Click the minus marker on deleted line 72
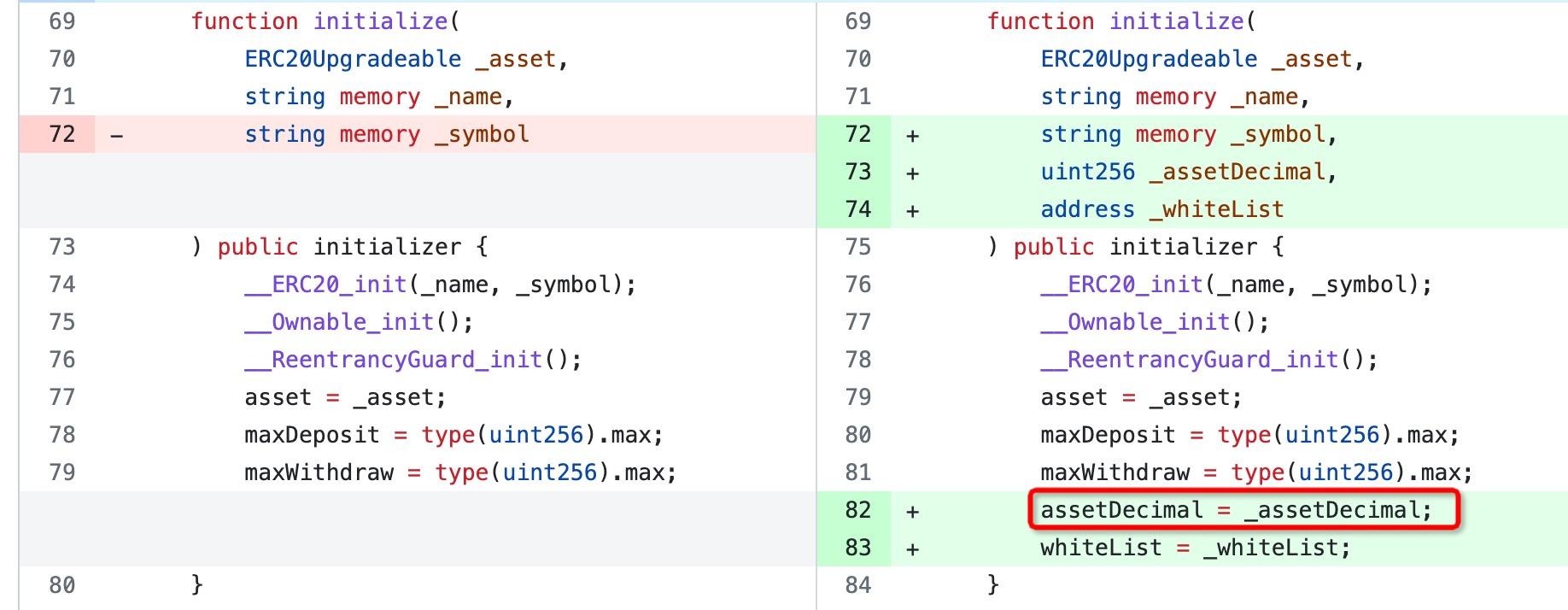This screenshot has height=610, width=1568. tap(117, 135)
